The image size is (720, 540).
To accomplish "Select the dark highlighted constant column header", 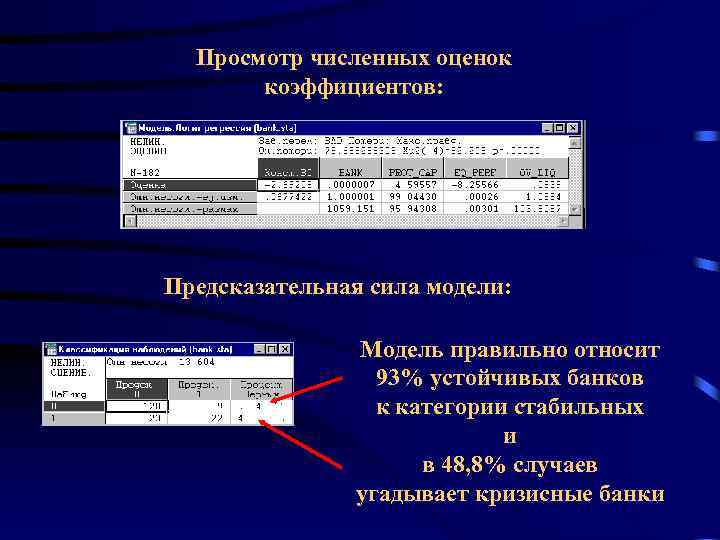I will point(288,168).
